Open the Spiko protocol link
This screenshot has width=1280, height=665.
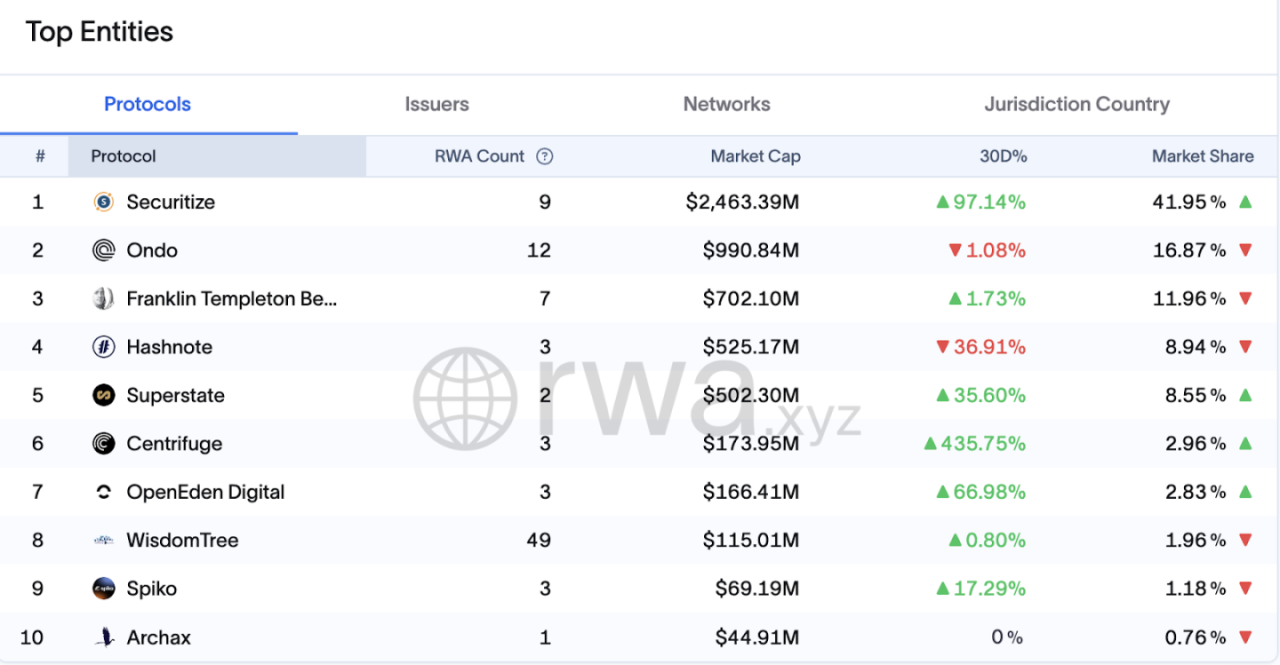(x=152, y=588)
